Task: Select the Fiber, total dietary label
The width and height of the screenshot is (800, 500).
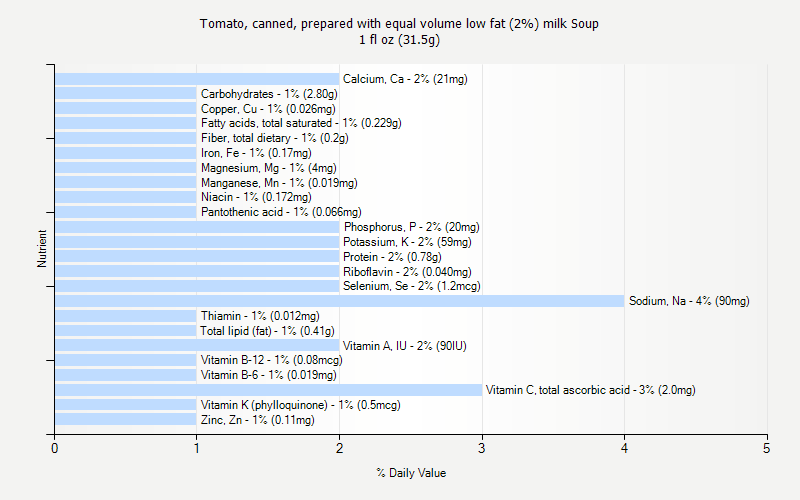Action: point(274,138)
